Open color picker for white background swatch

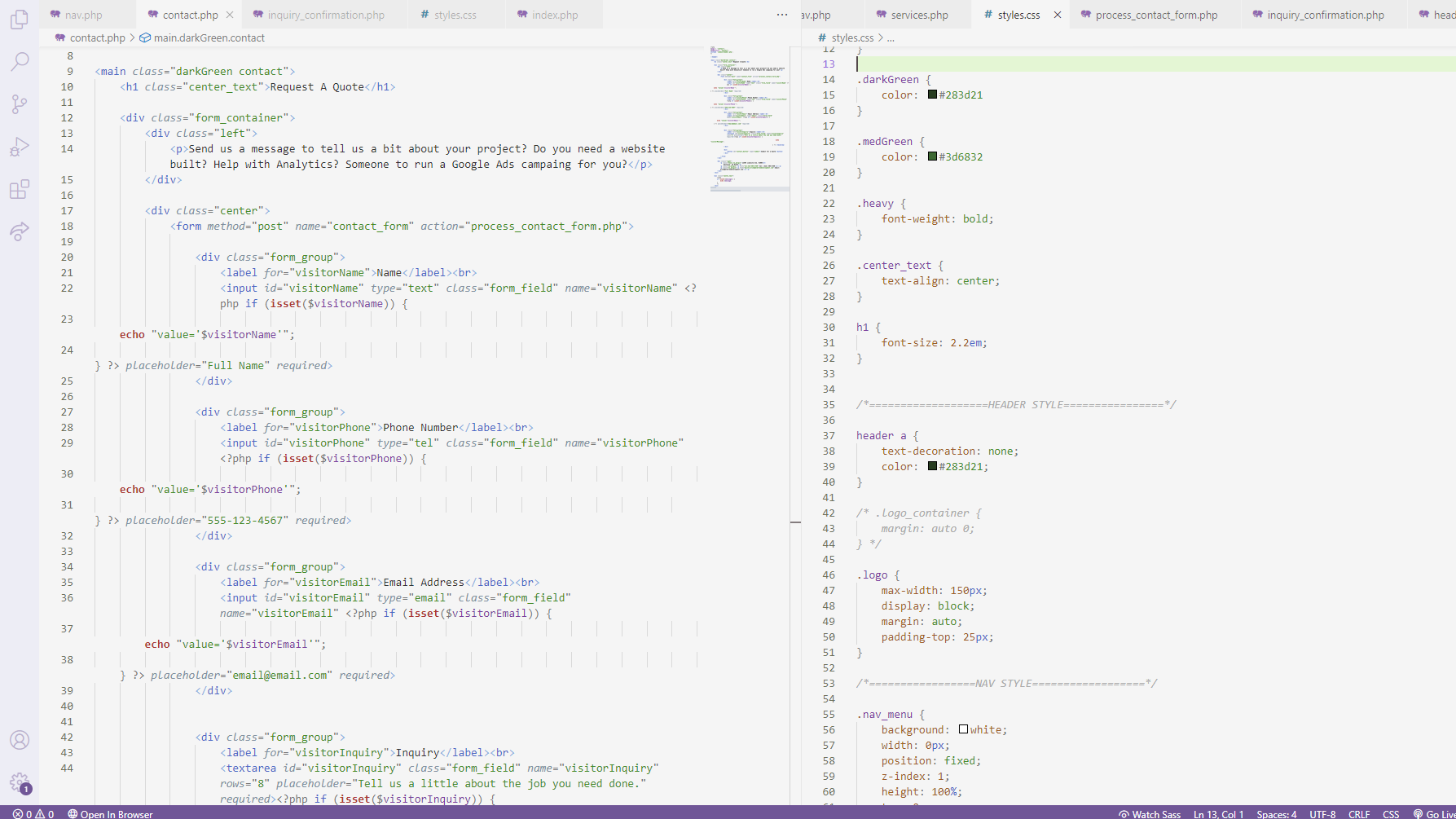point(963,729)
